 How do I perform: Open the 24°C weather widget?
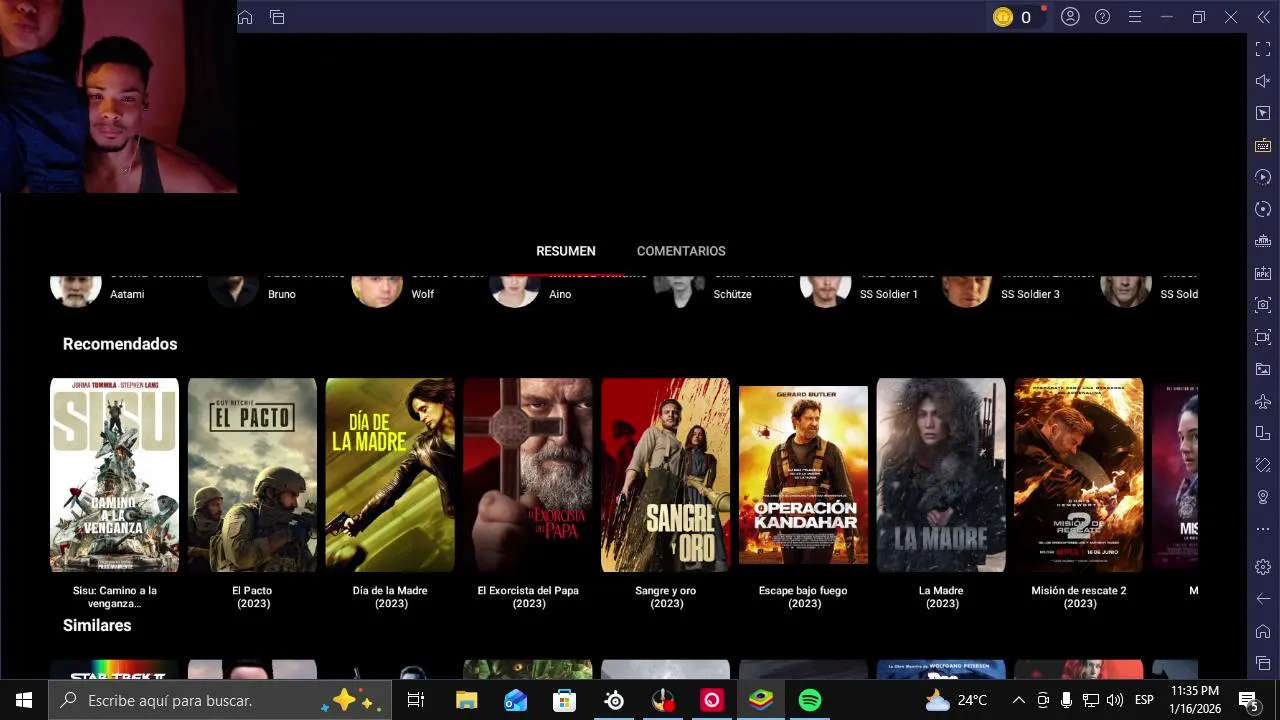point(956,700)
